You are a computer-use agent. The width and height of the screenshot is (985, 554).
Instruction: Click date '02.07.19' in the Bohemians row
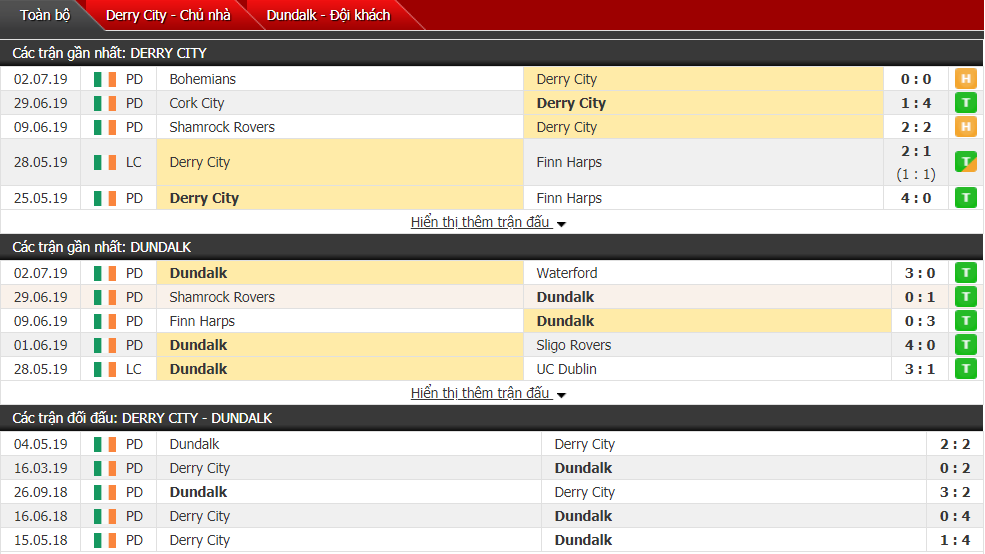pyautogui.click(x=41, y=79)
